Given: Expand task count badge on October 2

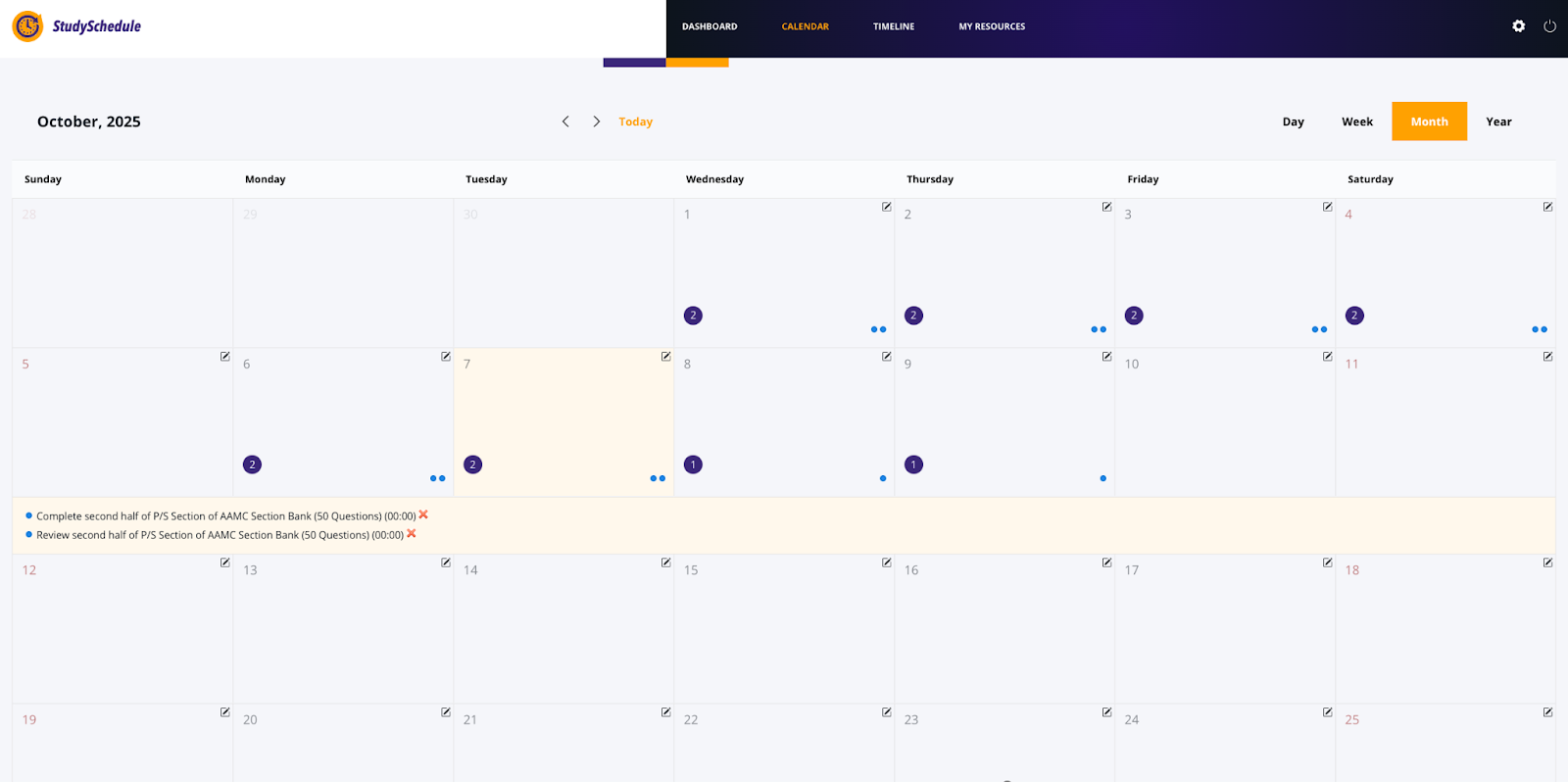Looking at the screenshot, I should point(913,316).
